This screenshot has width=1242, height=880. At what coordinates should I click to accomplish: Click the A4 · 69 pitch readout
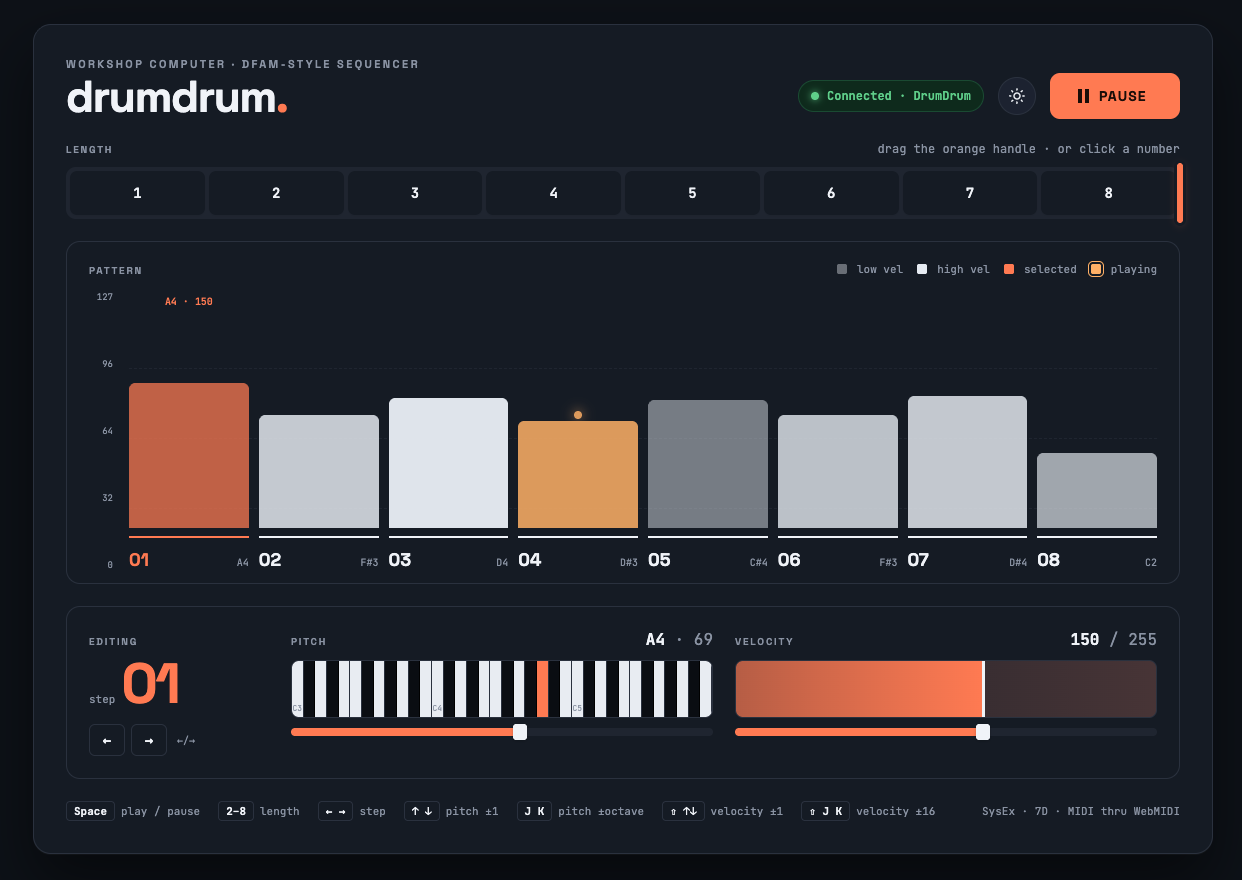point(679,640)
